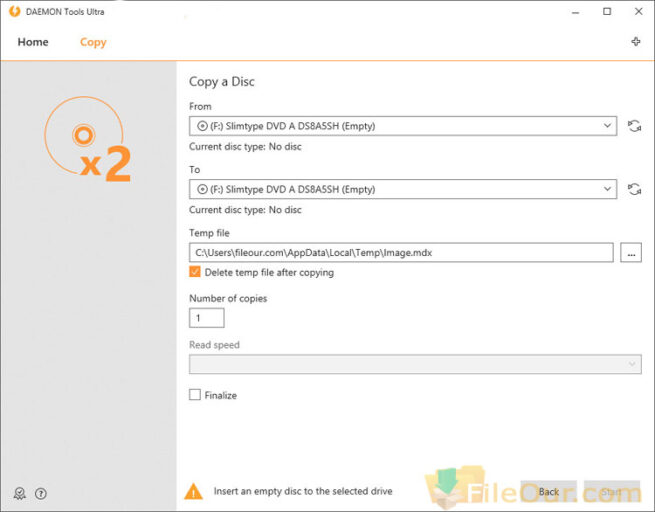Enable the Finalize checkbox
Screen dimensions: 655x512
[195, 395]
